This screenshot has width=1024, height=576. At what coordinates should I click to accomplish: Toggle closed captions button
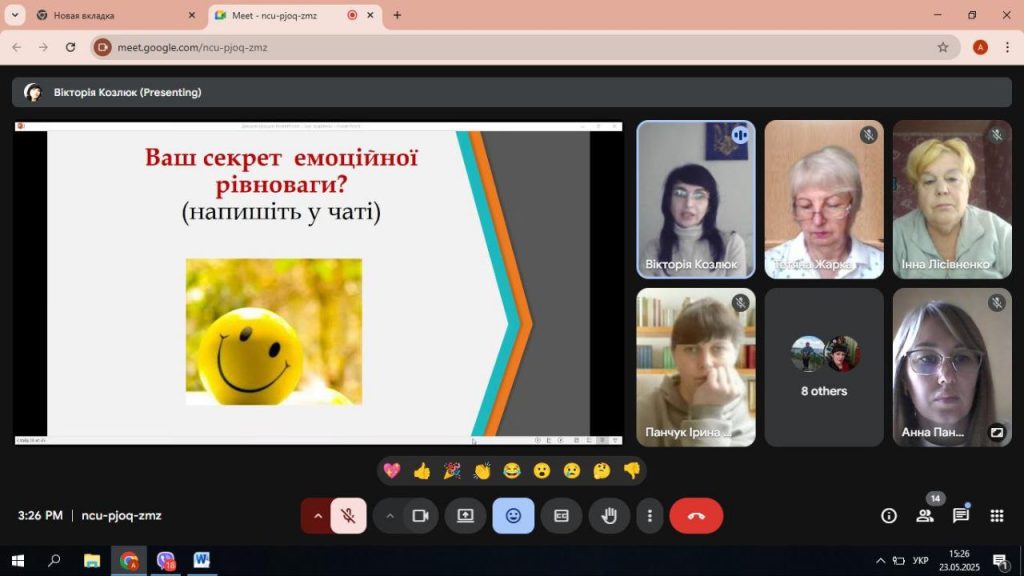561,516
